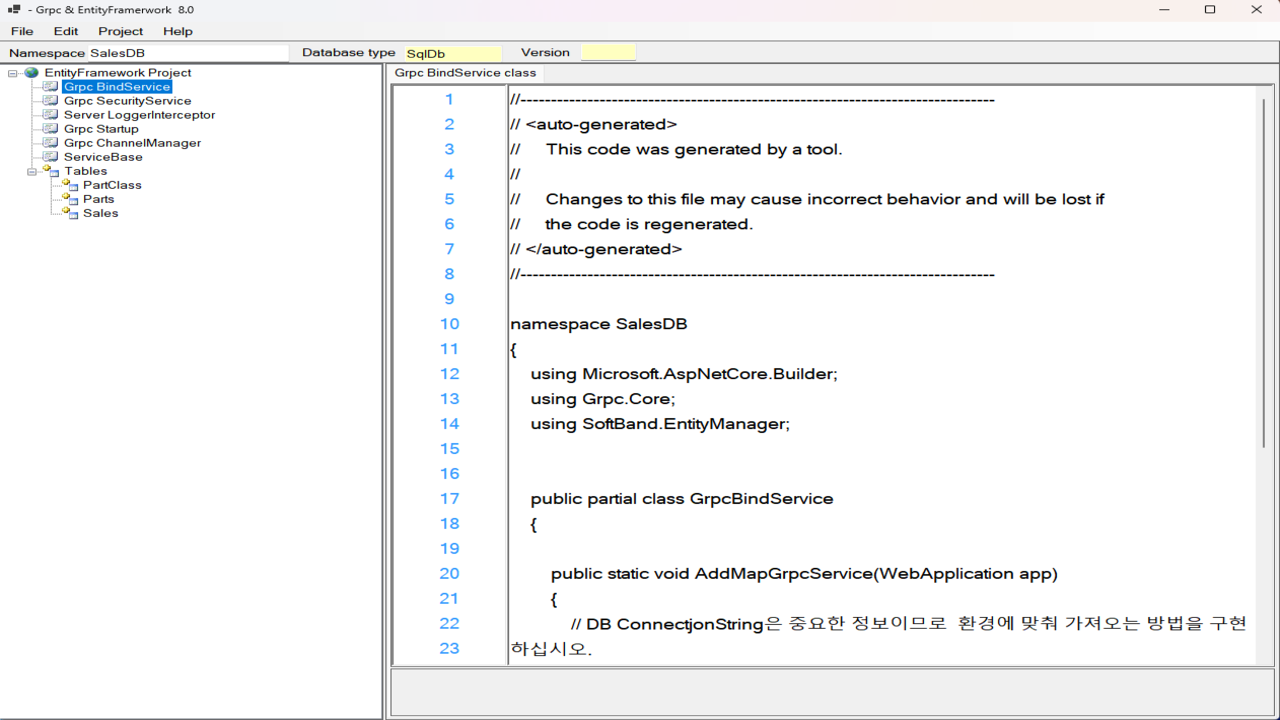Open the Edit menu
The width and height of the screenshot is (1280, 720).
point(66,31)
